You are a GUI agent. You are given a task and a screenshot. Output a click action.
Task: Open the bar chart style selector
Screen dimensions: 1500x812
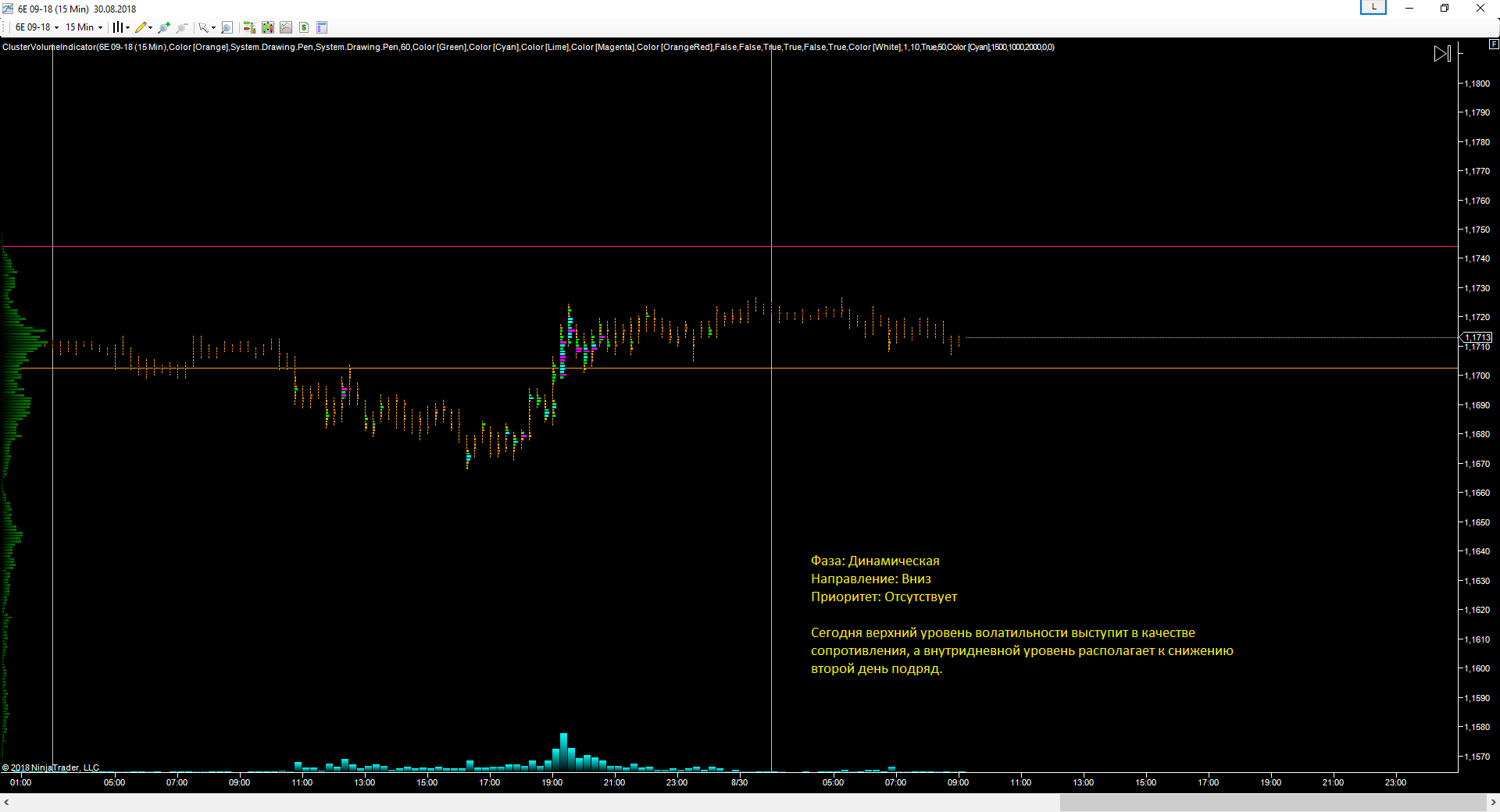tap(117, 27)
